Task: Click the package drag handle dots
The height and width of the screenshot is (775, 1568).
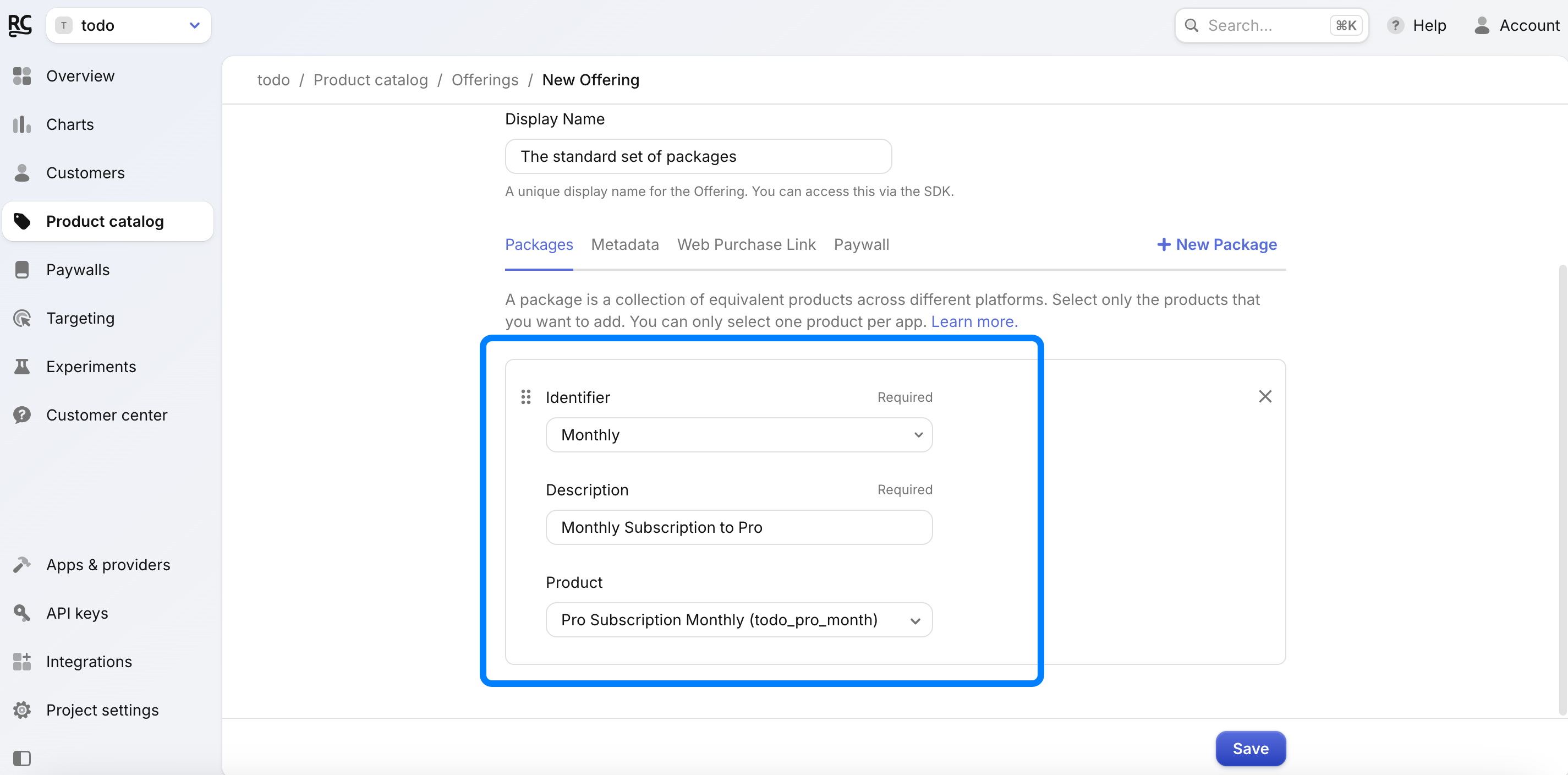Action: pos(526,397)
